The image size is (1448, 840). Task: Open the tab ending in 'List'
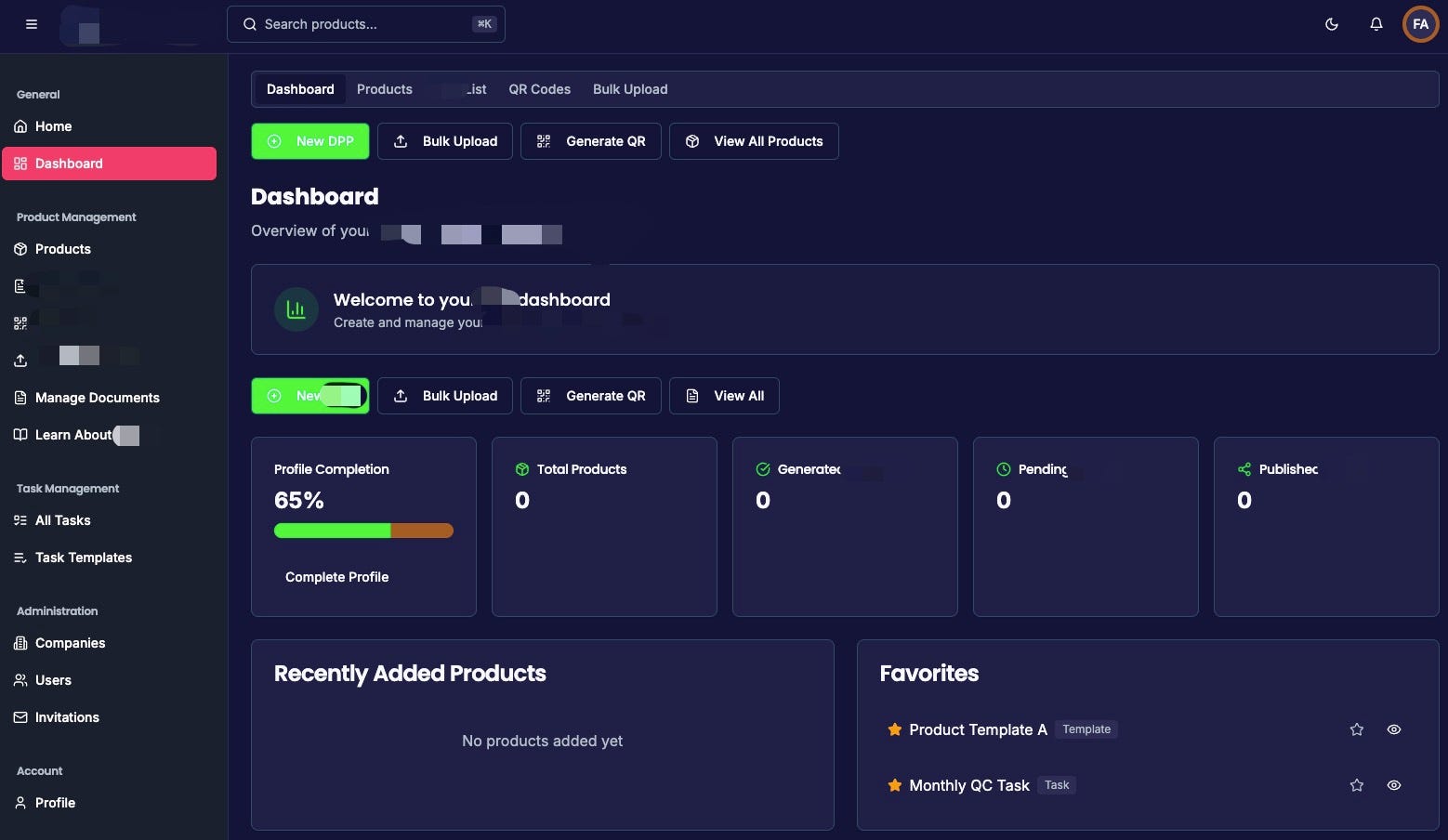point(461,89)
